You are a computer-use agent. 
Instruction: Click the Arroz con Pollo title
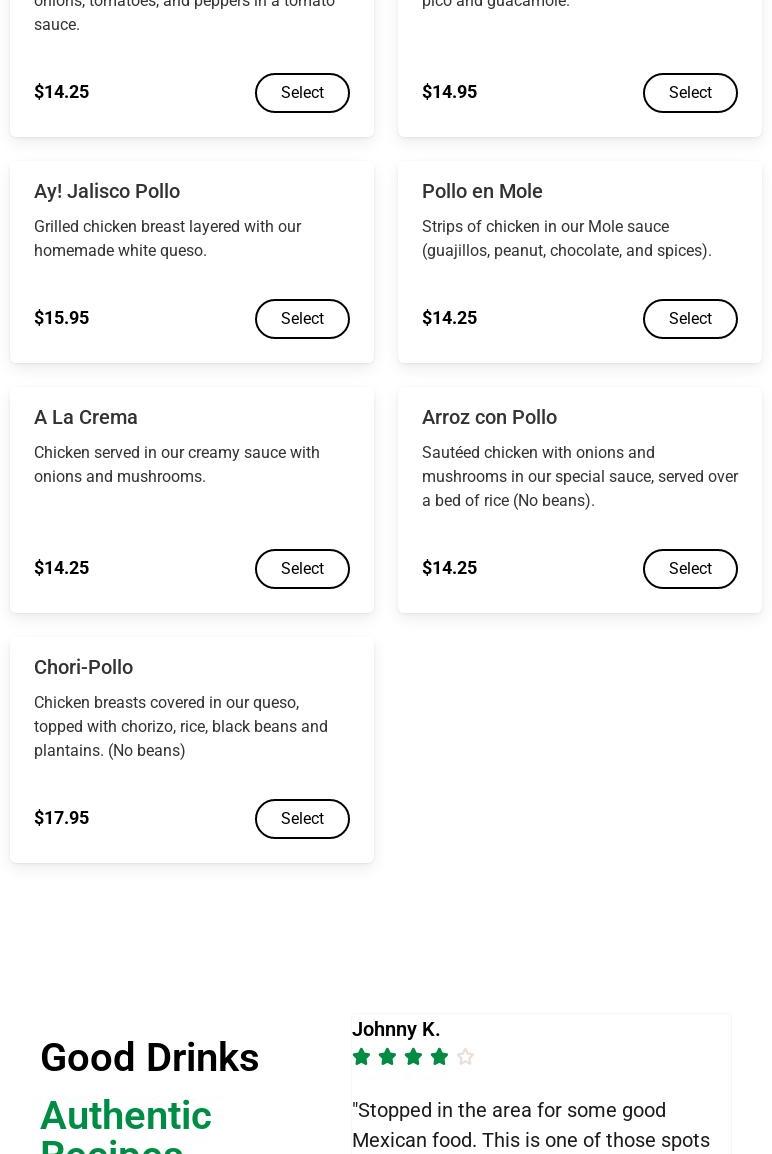pos(489,417)
